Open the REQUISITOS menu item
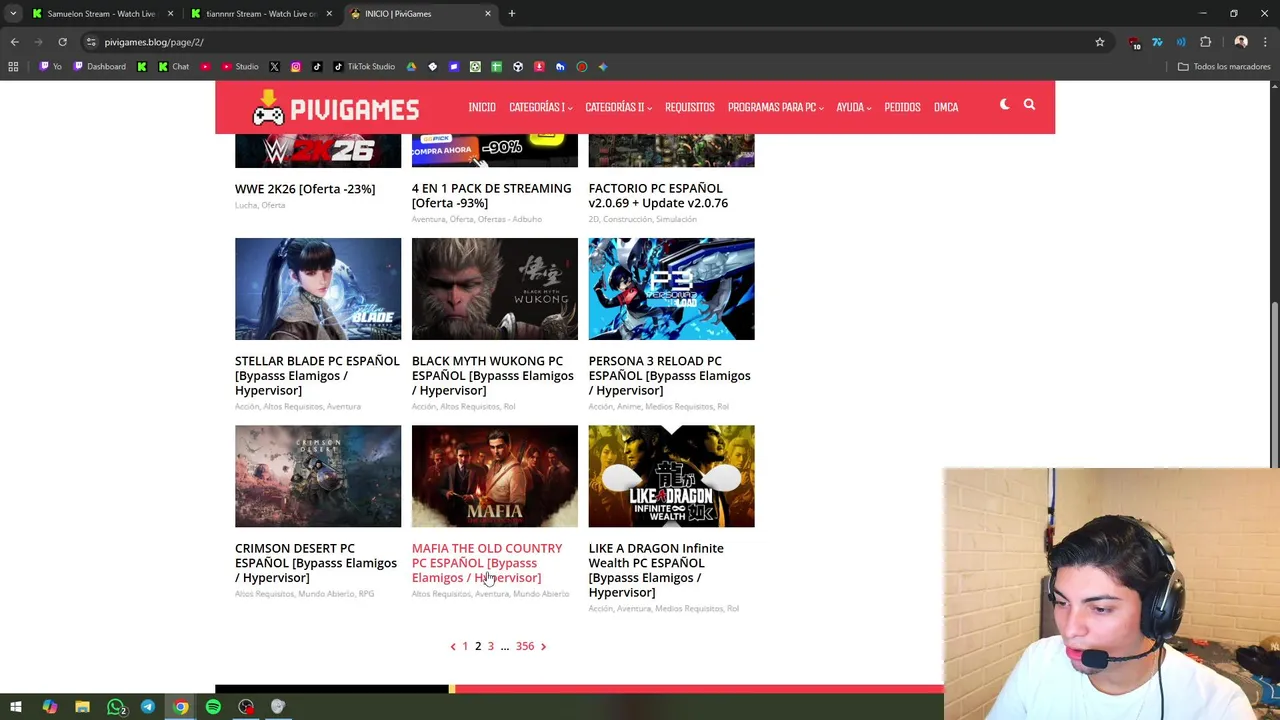1280x720 pixels. [x=689, y=107]
